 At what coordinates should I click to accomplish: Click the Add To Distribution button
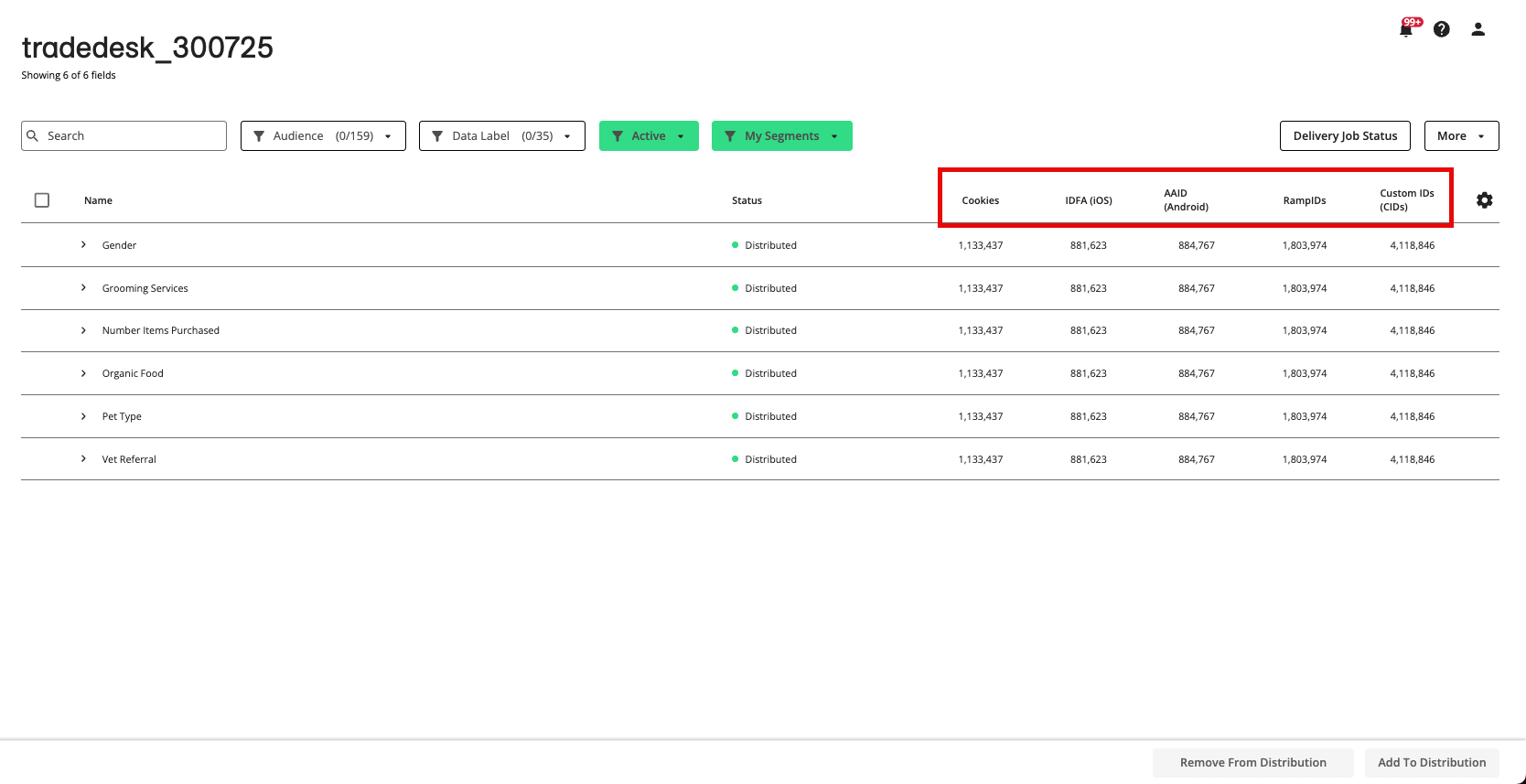pyautogui.click(x=1431, y=762)
